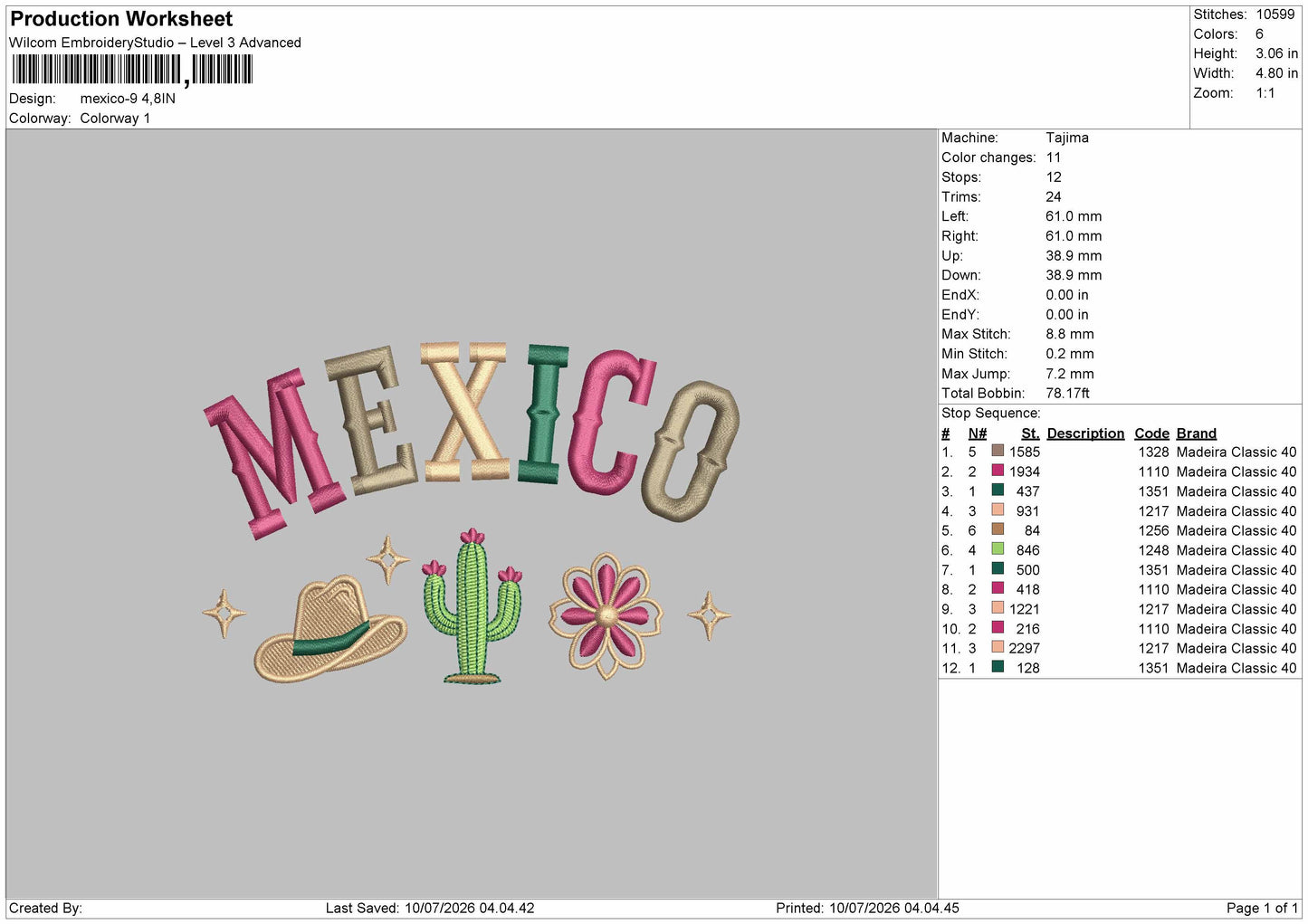The height and width of the screenshot is (924, 1308).
Task: Select the Min Stitch value "0.2 mm"
Action: (1070, 354)
